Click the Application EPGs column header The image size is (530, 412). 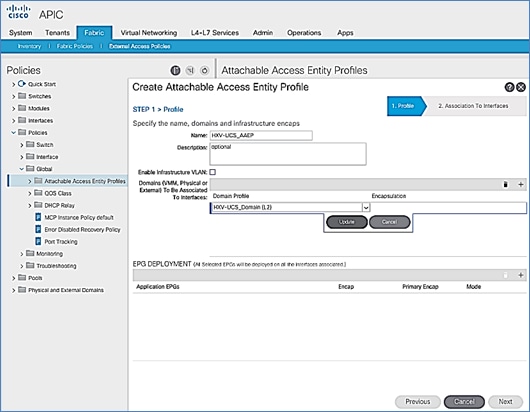pos(158,287)
